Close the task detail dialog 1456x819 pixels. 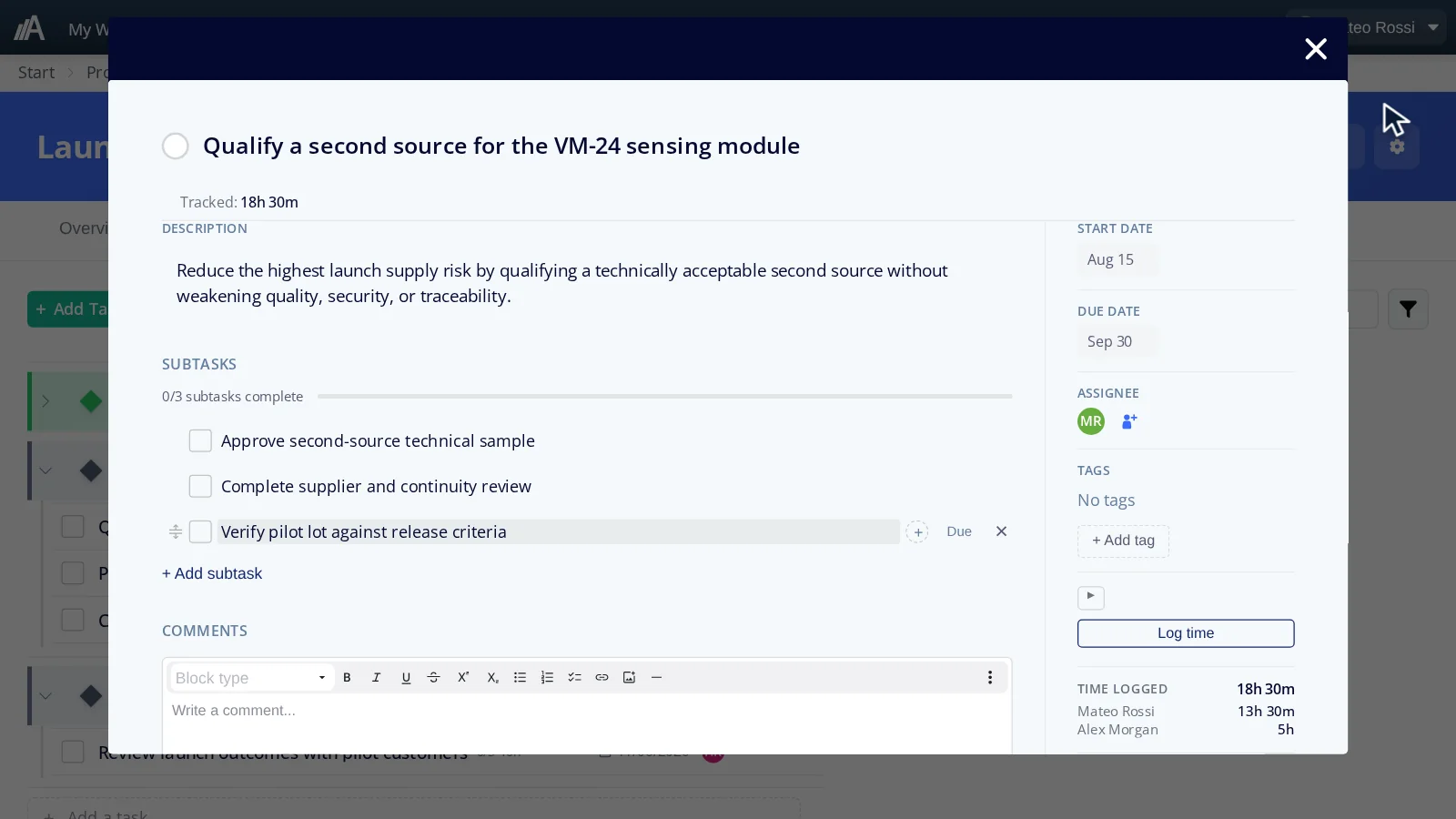(x=1316, y=49)
